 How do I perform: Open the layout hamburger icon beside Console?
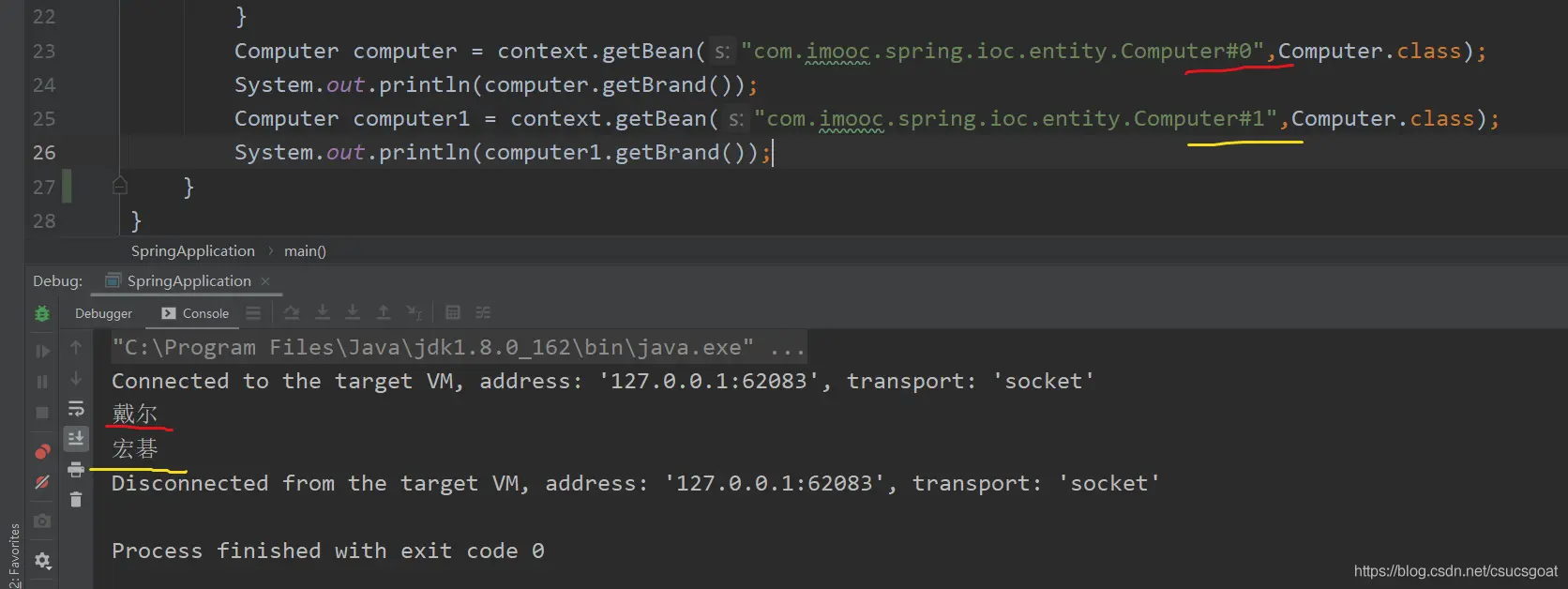point(253,313)
